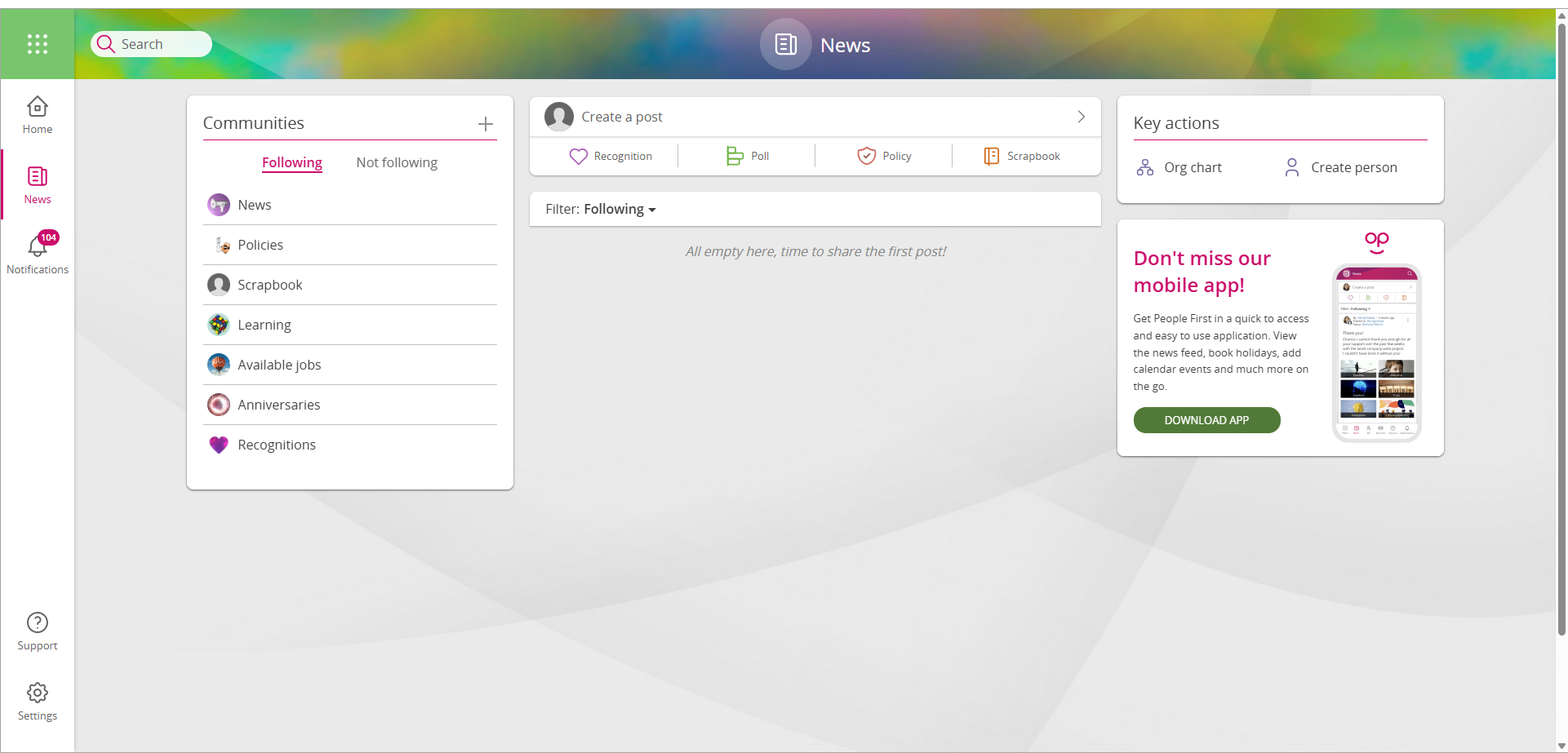Open the app launcher grid menu
1568x753 pixels.
click(38, 44)
